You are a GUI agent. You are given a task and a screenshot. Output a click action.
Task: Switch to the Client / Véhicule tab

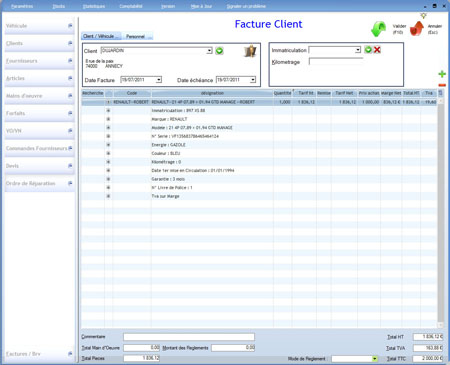tap(101, 36)
